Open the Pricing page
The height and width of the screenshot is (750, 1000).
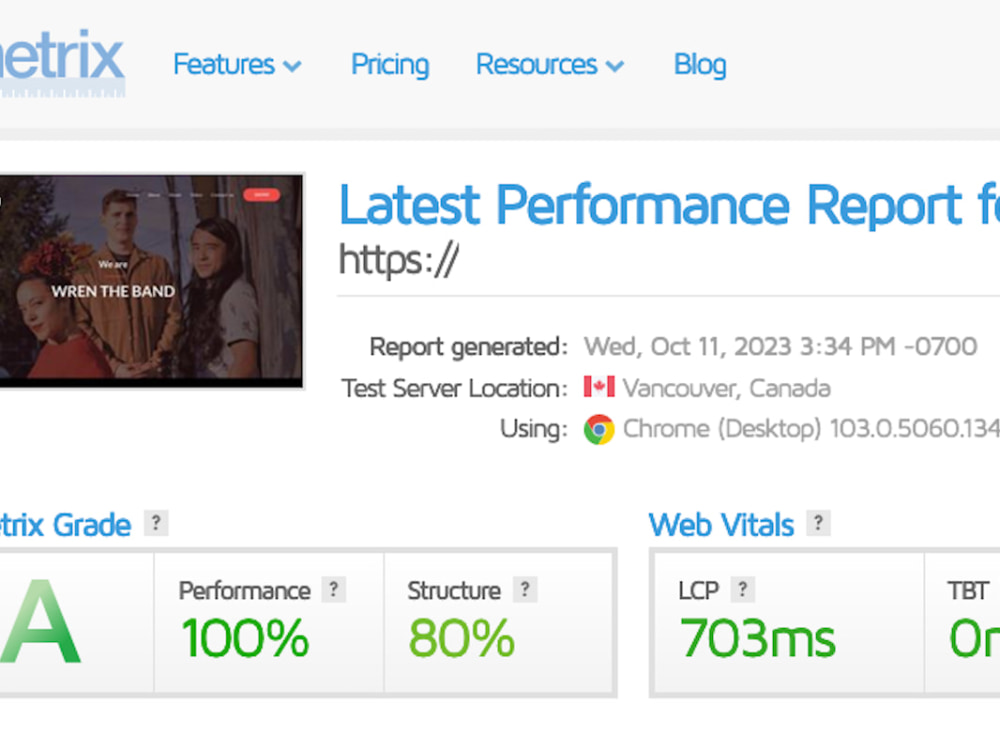[x=390, y=64]
